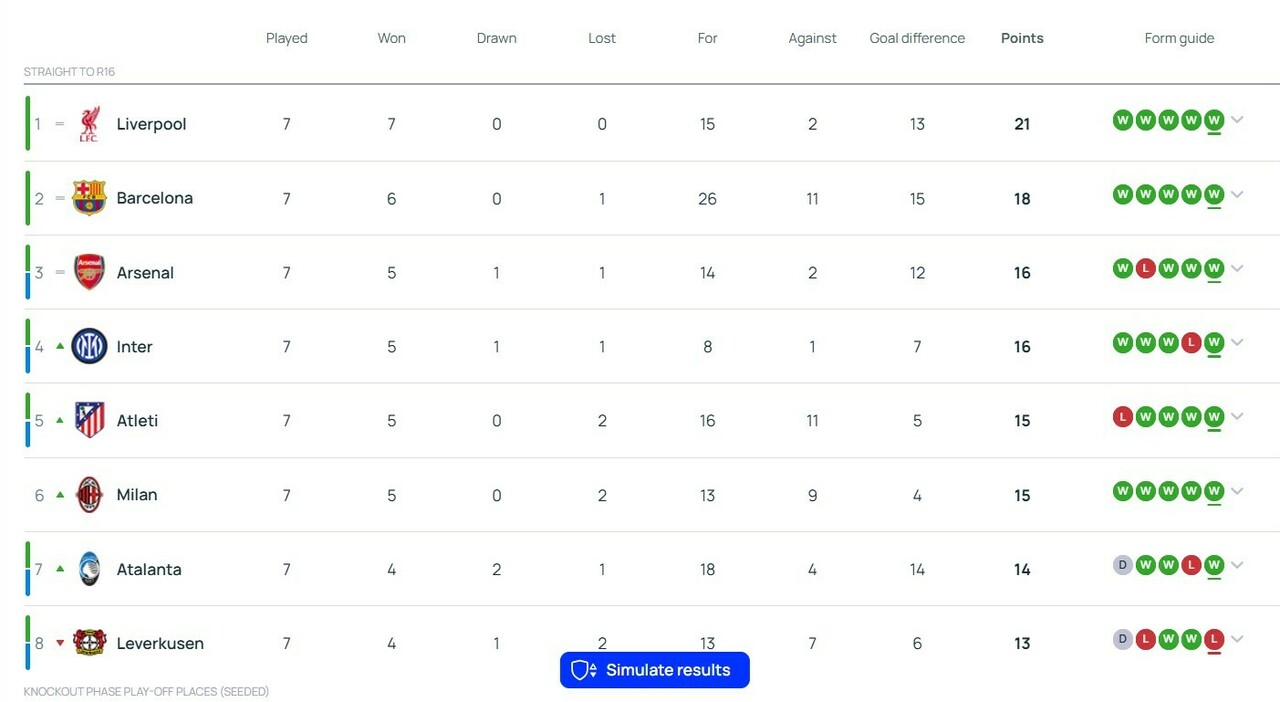Select the red L badge in Arsenal's form
The image size is (1280, 702).
click(x=1146, y=268)
